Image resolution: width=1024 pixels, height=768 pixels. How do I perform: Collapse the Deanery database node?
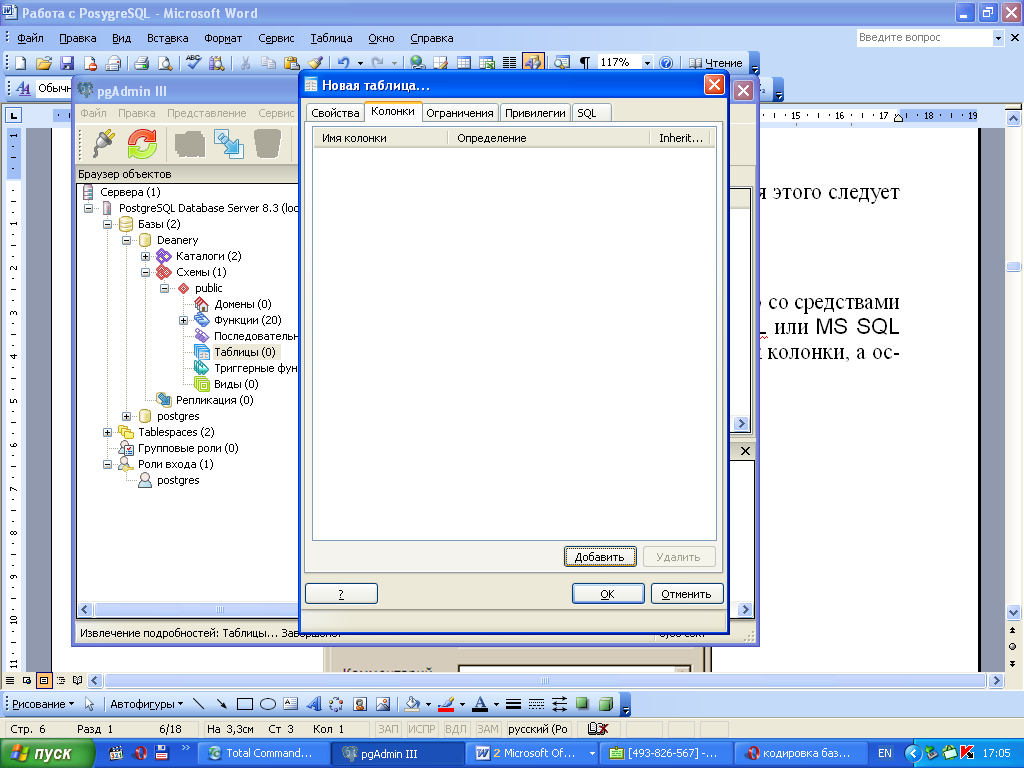[x=127, y=240]
